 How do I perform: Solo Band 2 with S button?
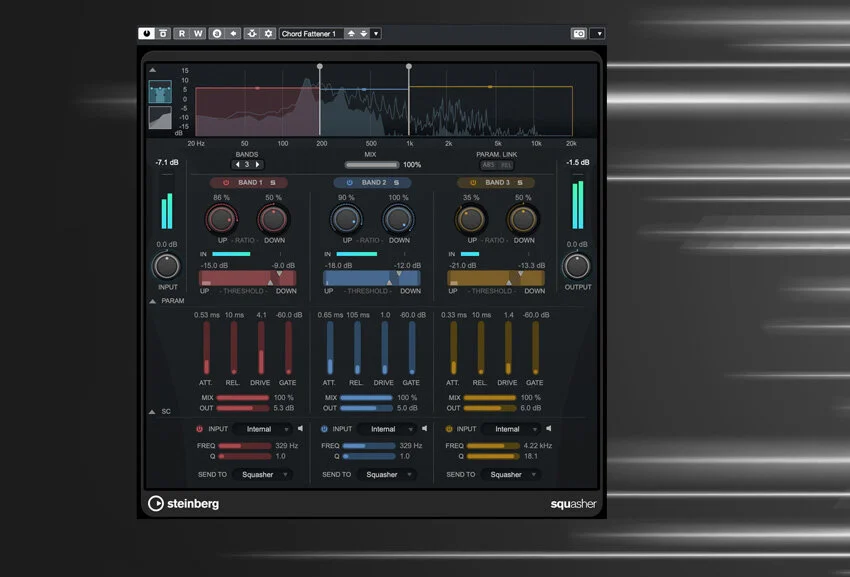click(x=396, y=183)
